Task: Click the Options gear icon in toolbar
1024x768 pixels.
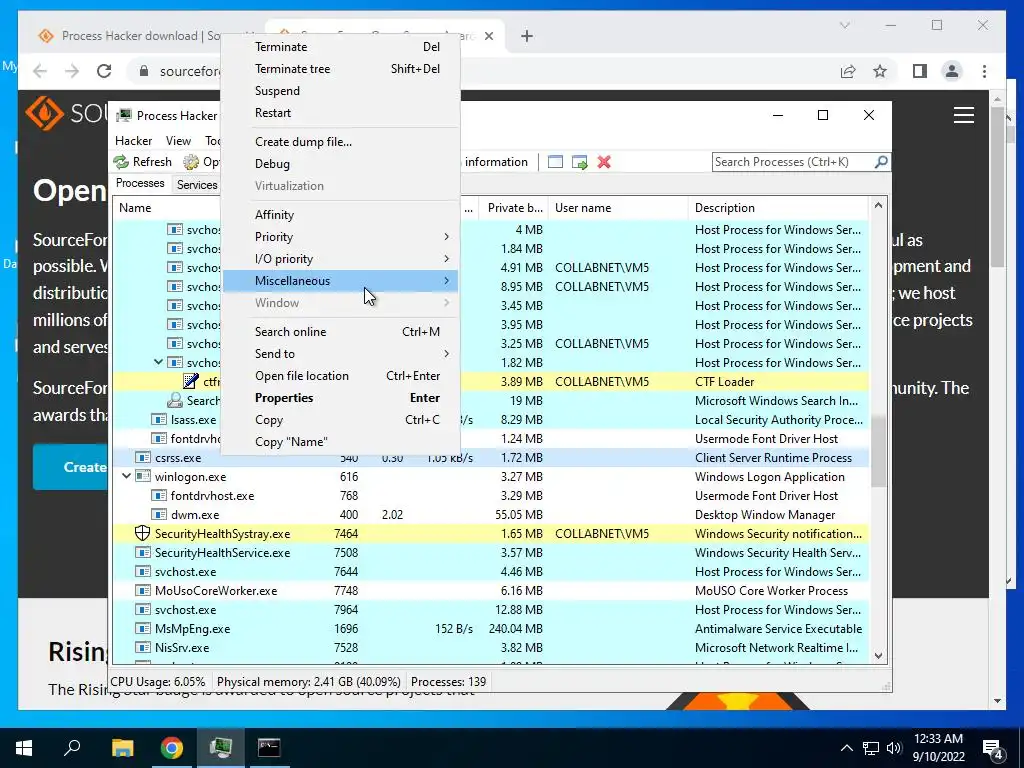Action: [191, 162]
